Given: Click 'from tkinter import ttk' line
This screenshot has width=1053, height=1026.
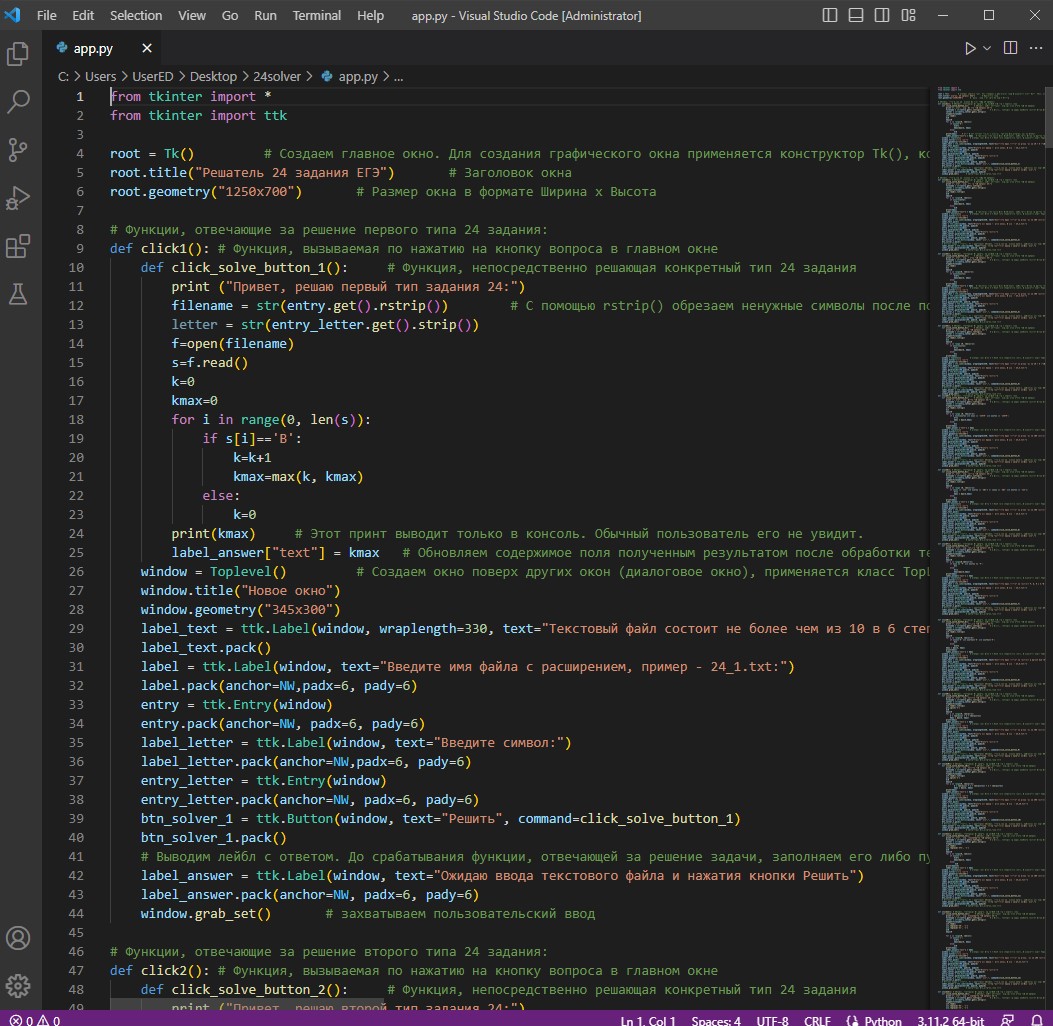Looking at the screenshot, I should coord(198,115).
